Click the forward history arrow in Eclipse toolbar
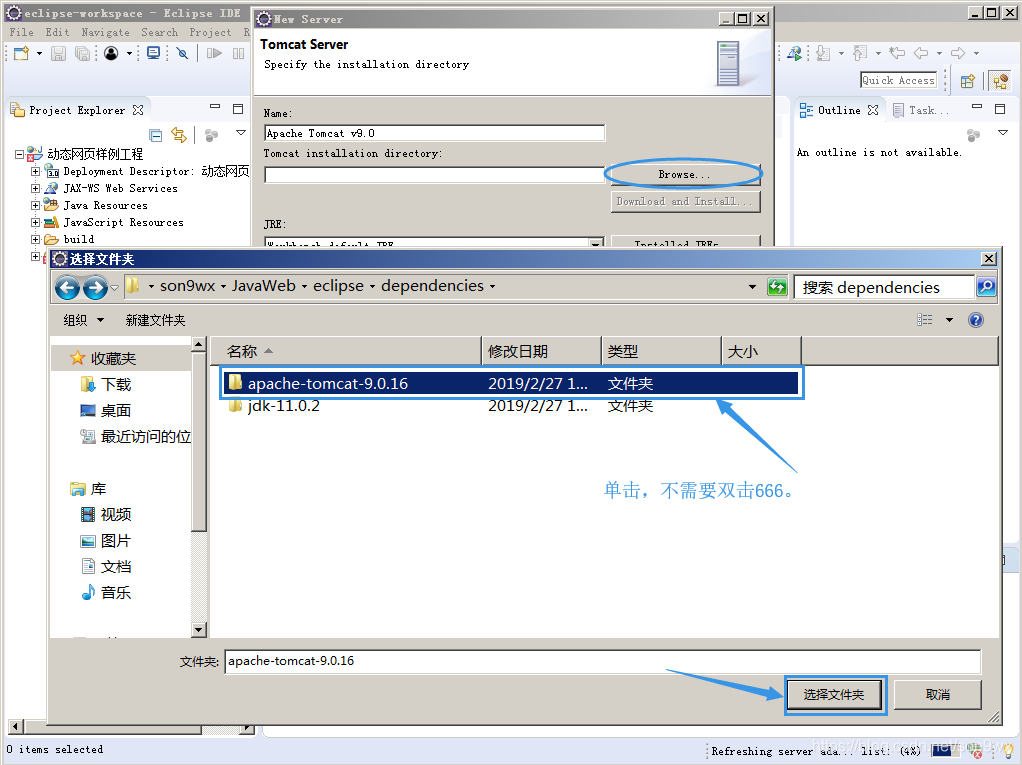This screenshot has width=1022, height=765. 958,53
